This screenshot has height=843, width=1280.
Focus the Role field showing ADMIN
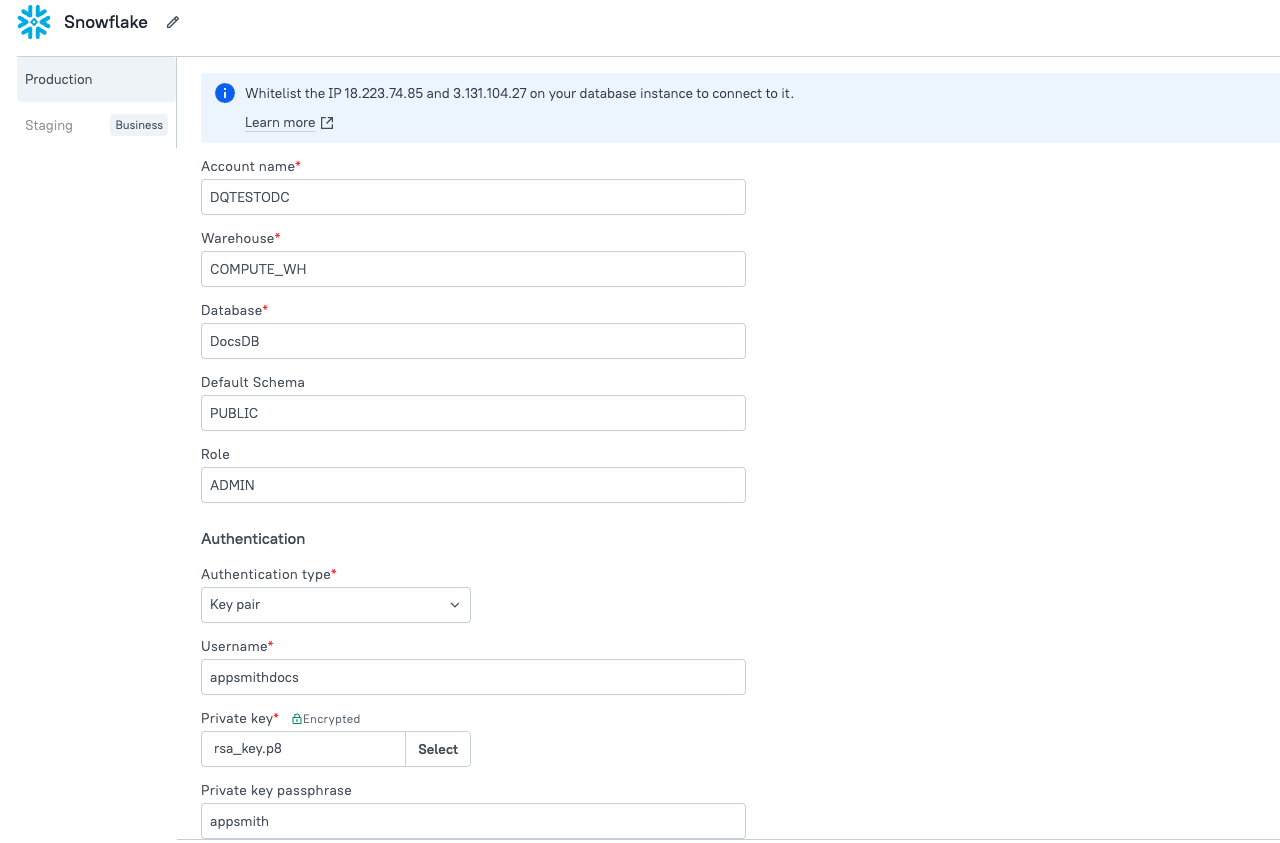pyautogui.click(x=473, y=485)
